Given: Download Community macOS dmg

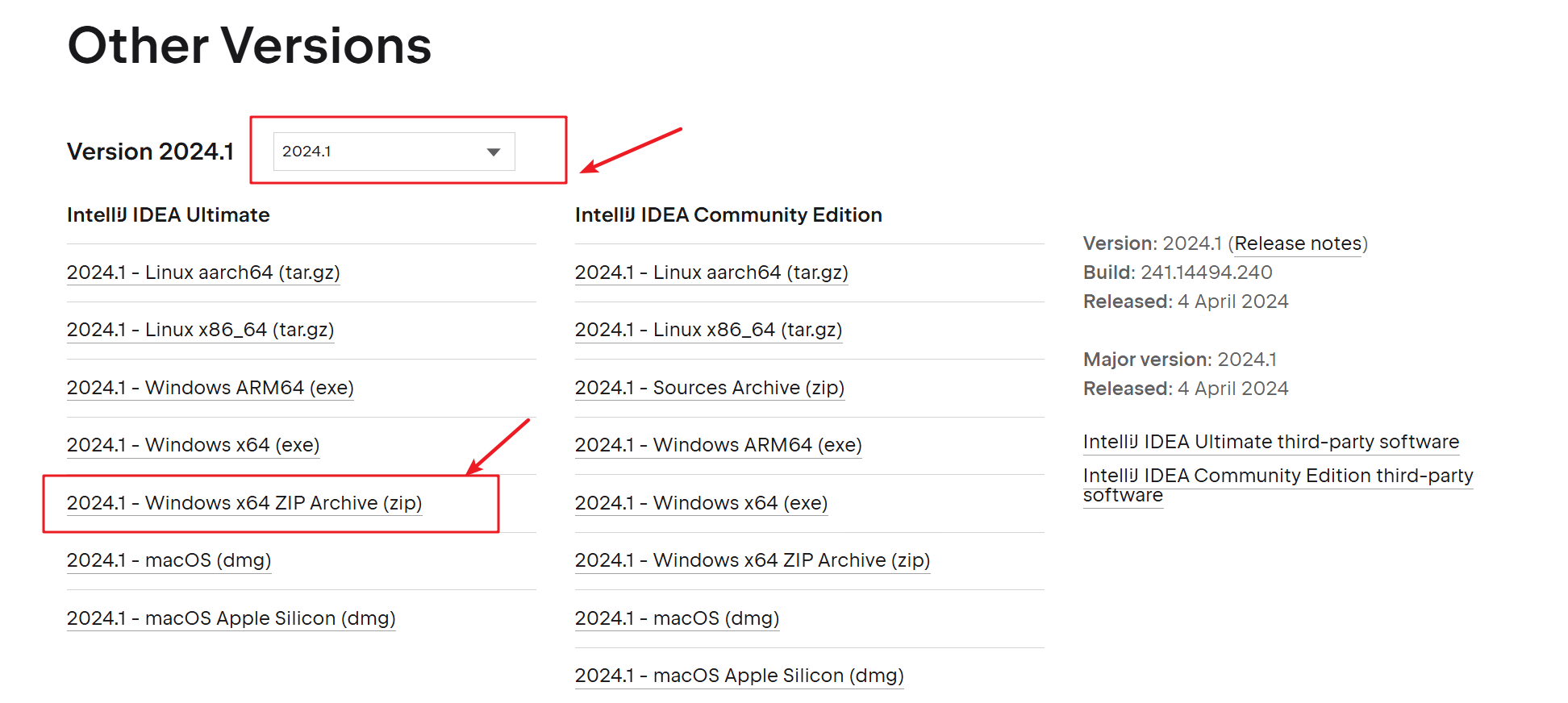Looking at the screenshot, I should click(x=677, y=618).
